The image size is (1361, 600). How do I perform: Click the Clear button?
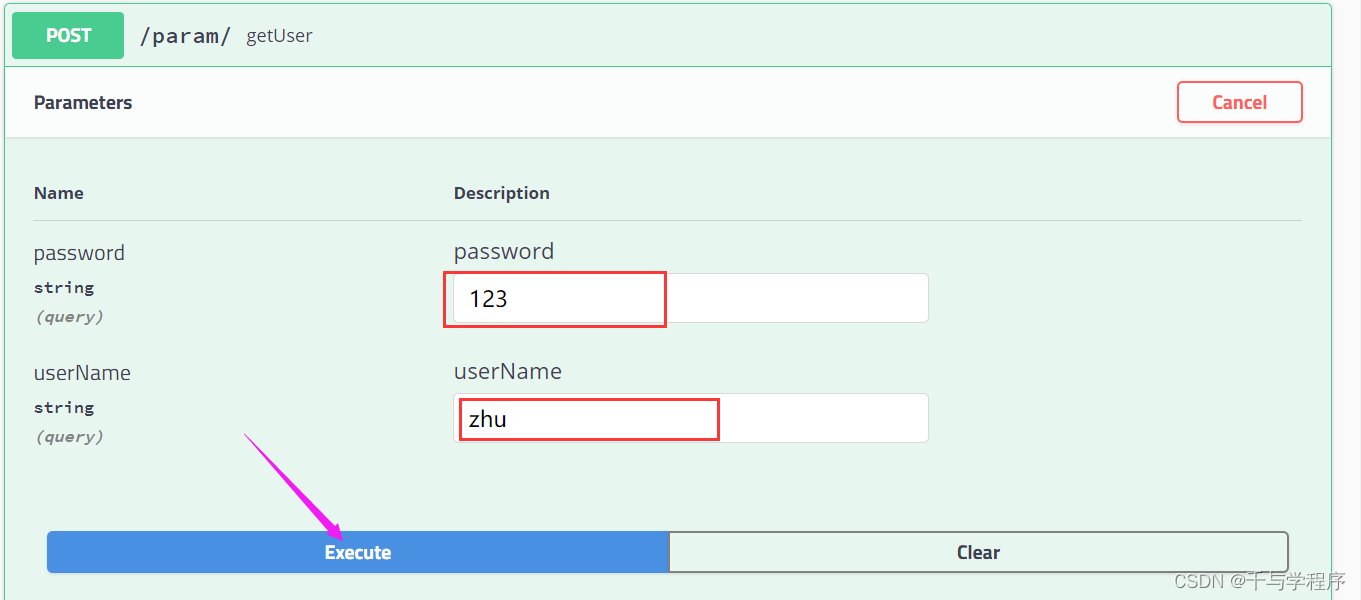[978, 552]
